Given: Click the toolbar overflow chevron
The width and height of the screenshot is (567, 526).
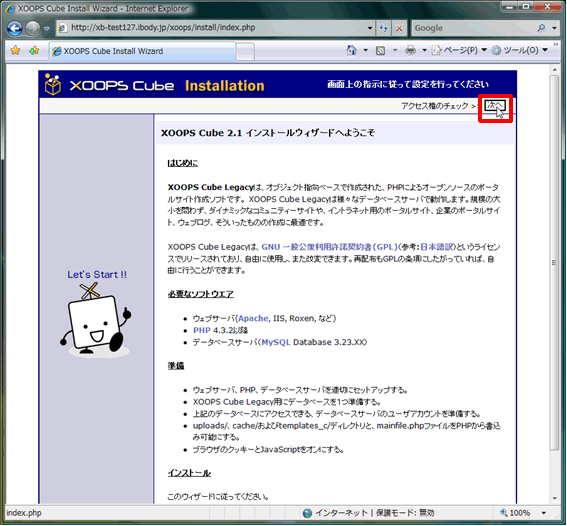Looking at the screenshot, I should 556,44.
